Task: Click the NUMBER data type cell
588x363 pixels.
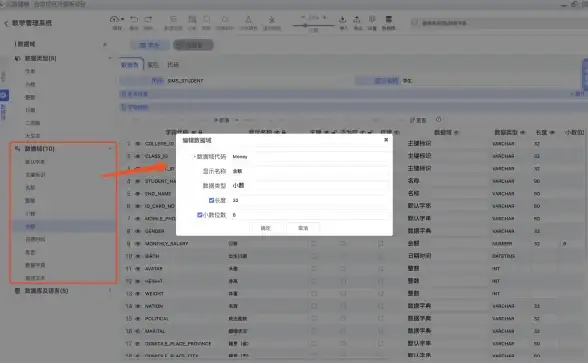Action: [x=502, y=243]
